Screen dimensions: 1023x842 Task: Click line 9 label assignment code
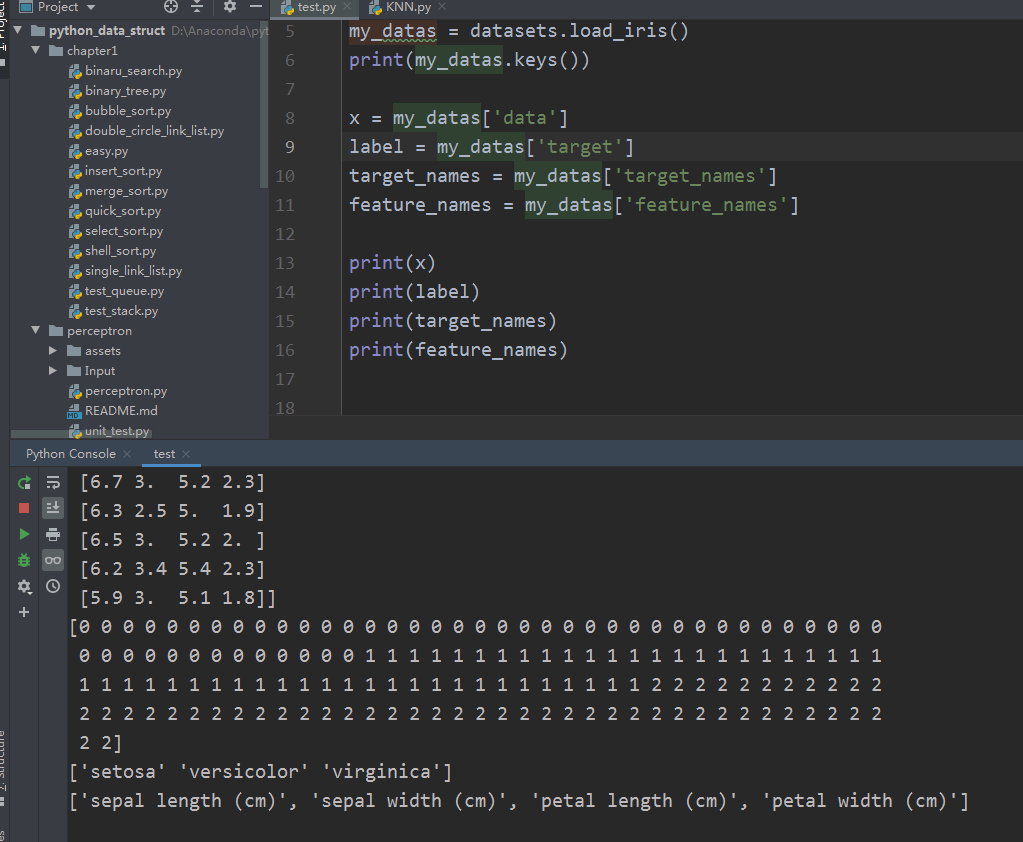[491, 147]
